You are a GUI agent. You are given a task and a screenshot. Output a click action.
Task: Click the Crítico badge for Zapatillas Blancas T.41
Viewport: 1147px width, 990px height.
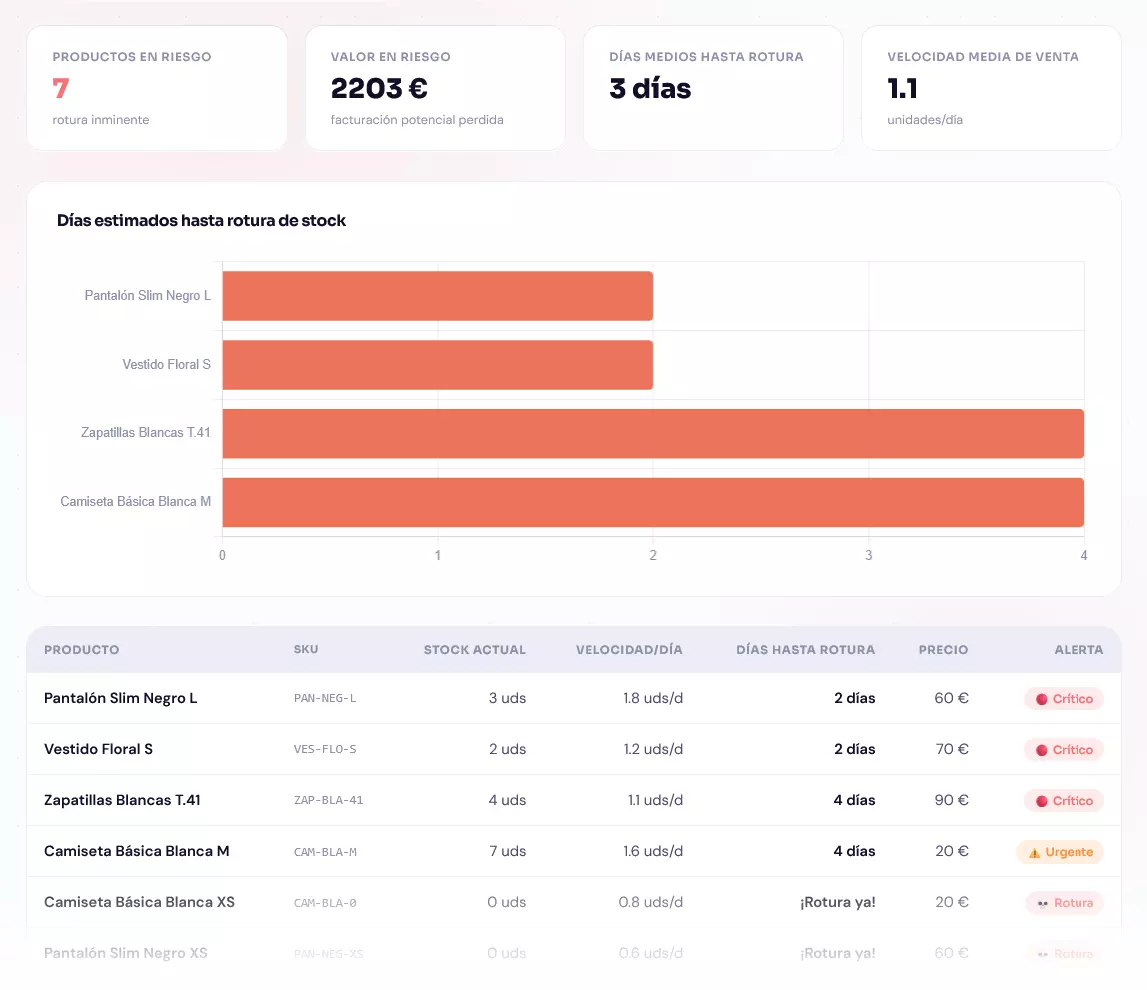(x=1063, y=800)
